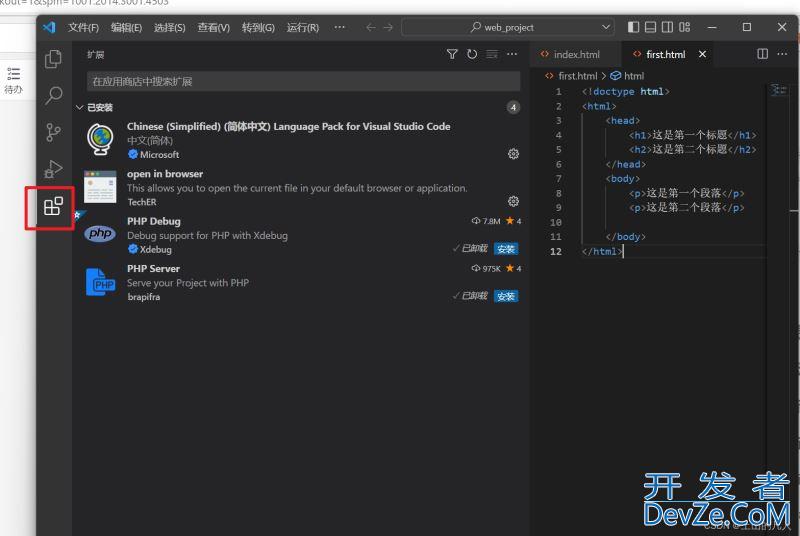Select Chinese (Simplified) Language Pack title
Viewport: 800px width, 536px height.
[x=288, y=126]
